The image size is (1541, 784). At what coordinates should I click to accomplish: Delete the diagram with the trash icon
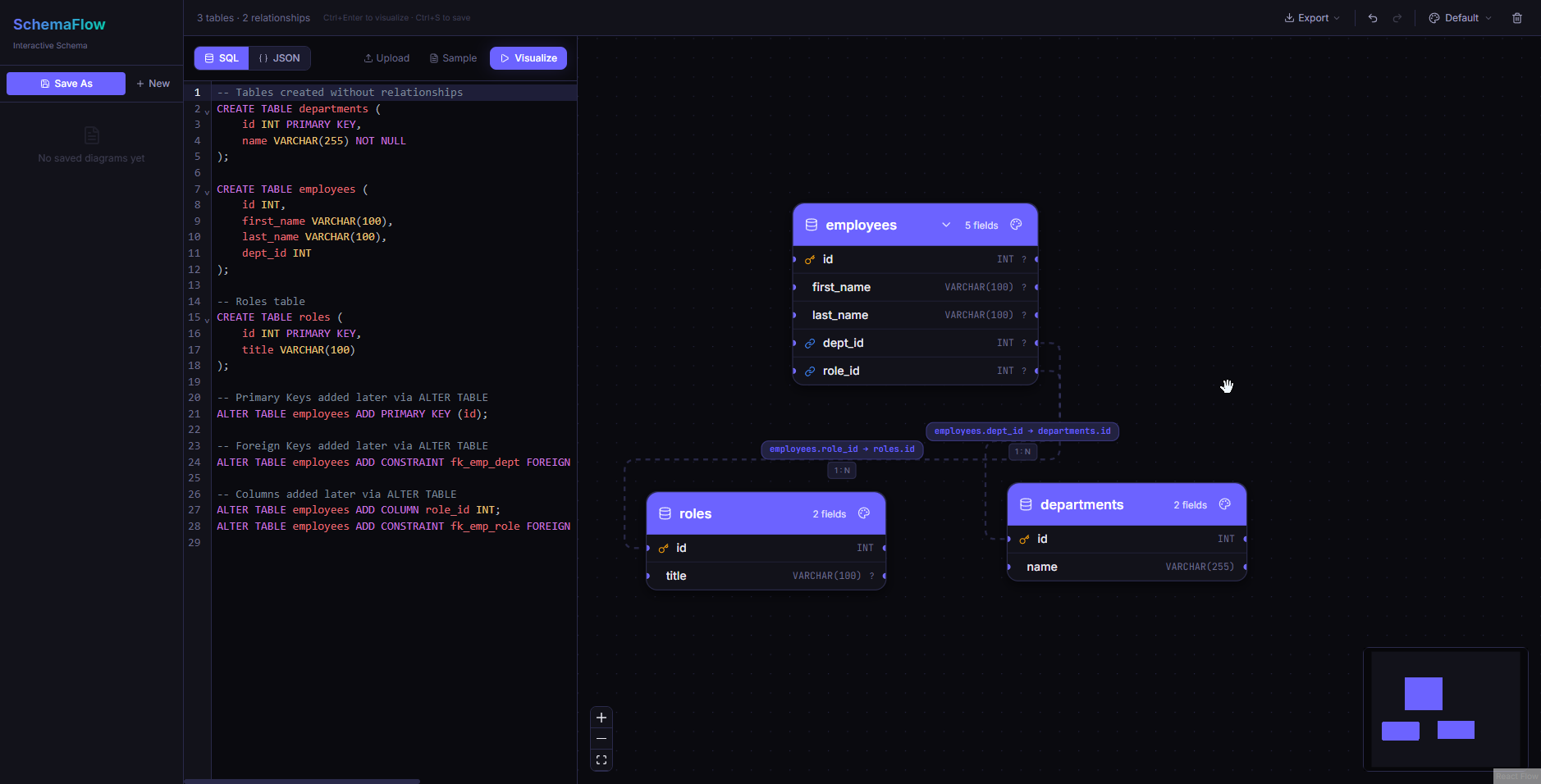point(1516,17)
